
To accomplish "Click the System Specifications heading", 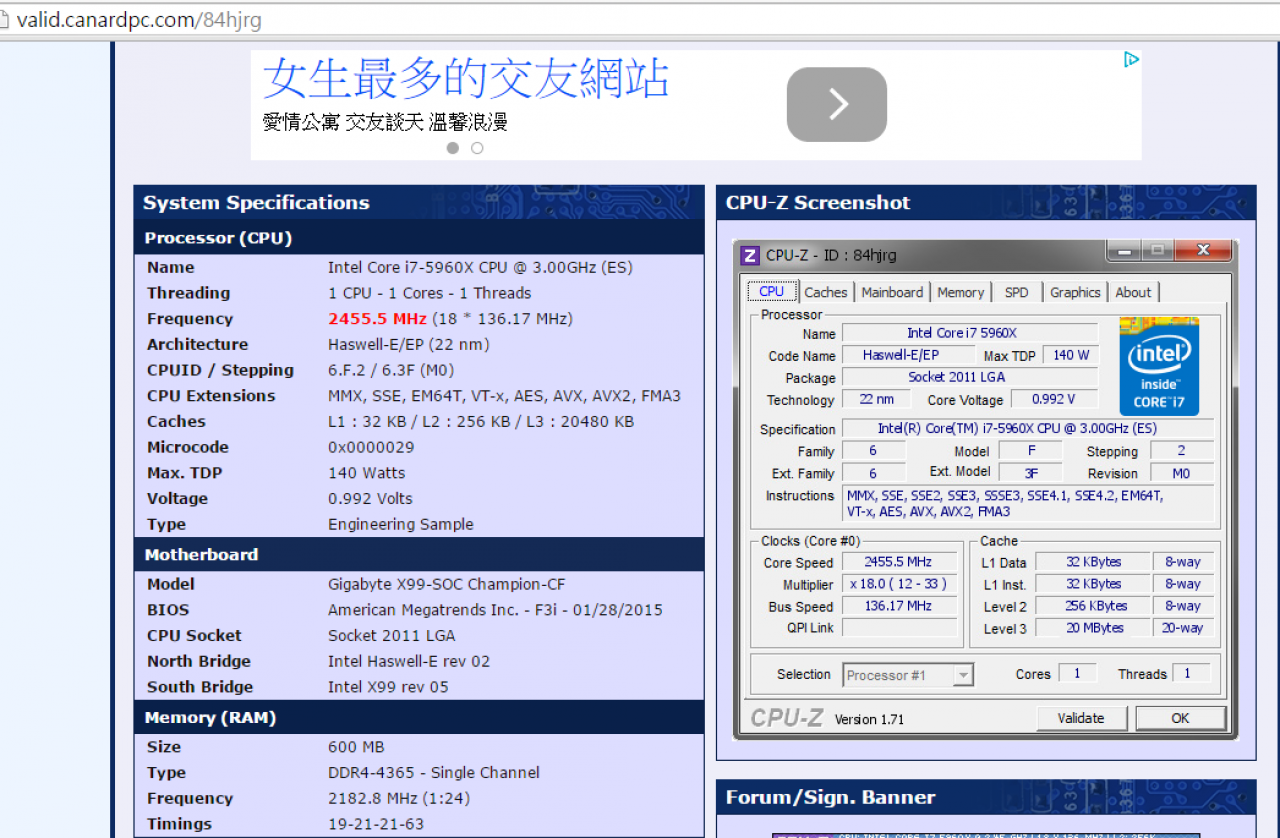I will pyautogui.click(x=256, y=203).
